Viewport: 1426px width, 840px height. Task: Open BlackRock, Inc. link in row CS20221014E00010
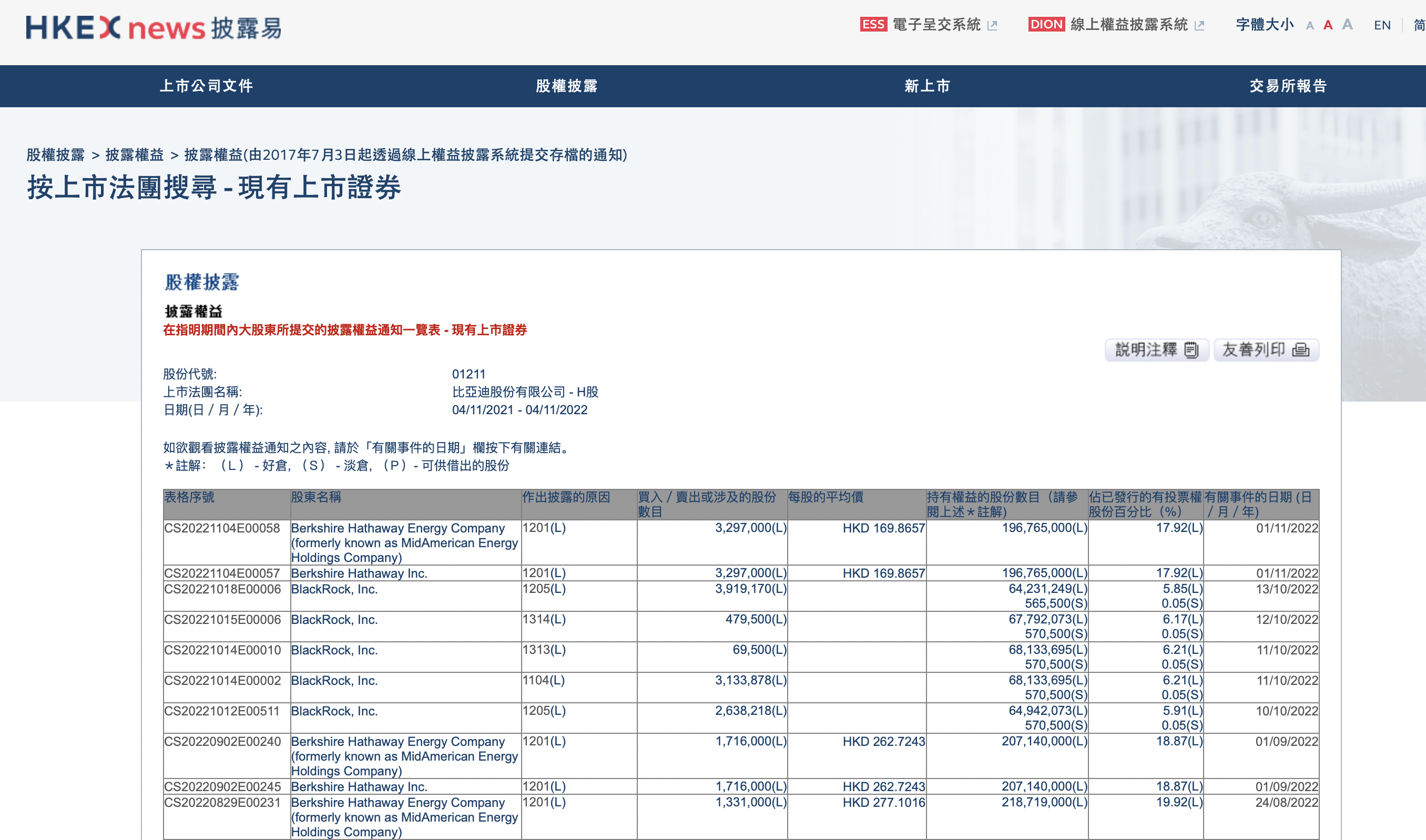coord(334,650)
